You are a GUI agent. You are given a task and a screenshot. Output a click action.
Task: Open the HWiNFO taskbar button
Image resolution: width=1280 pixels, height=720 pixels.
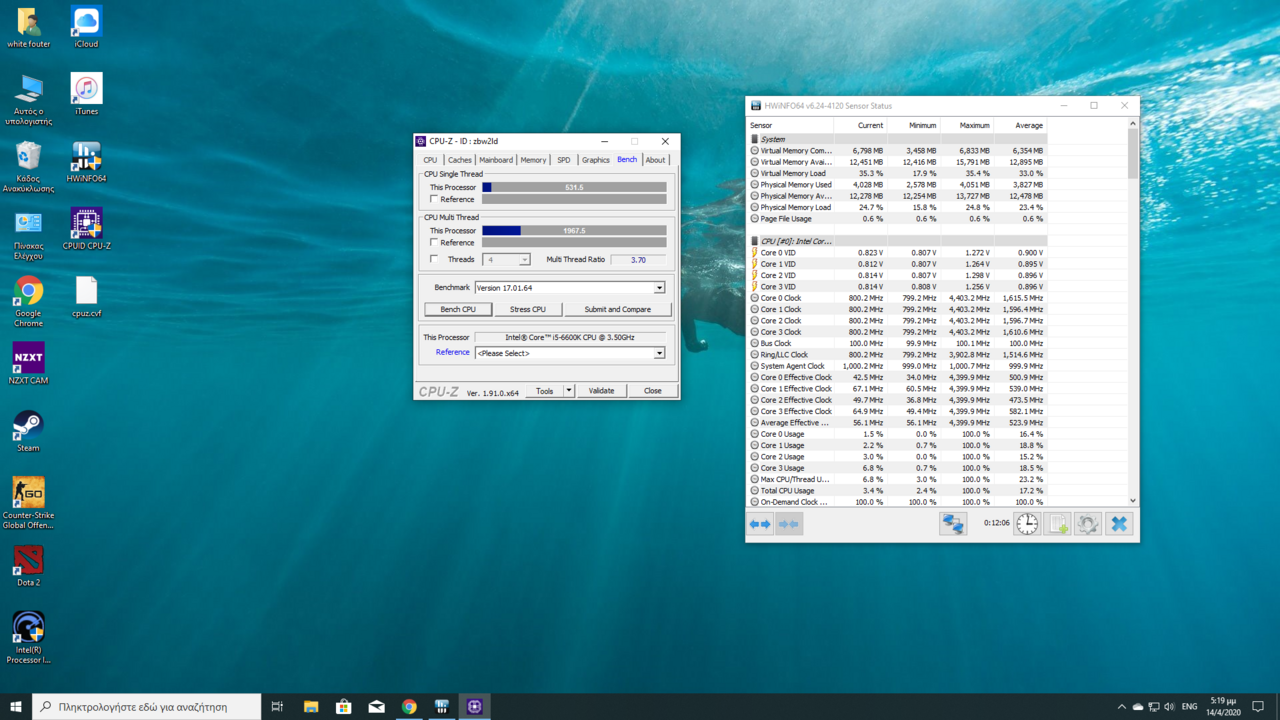point(441,706)
